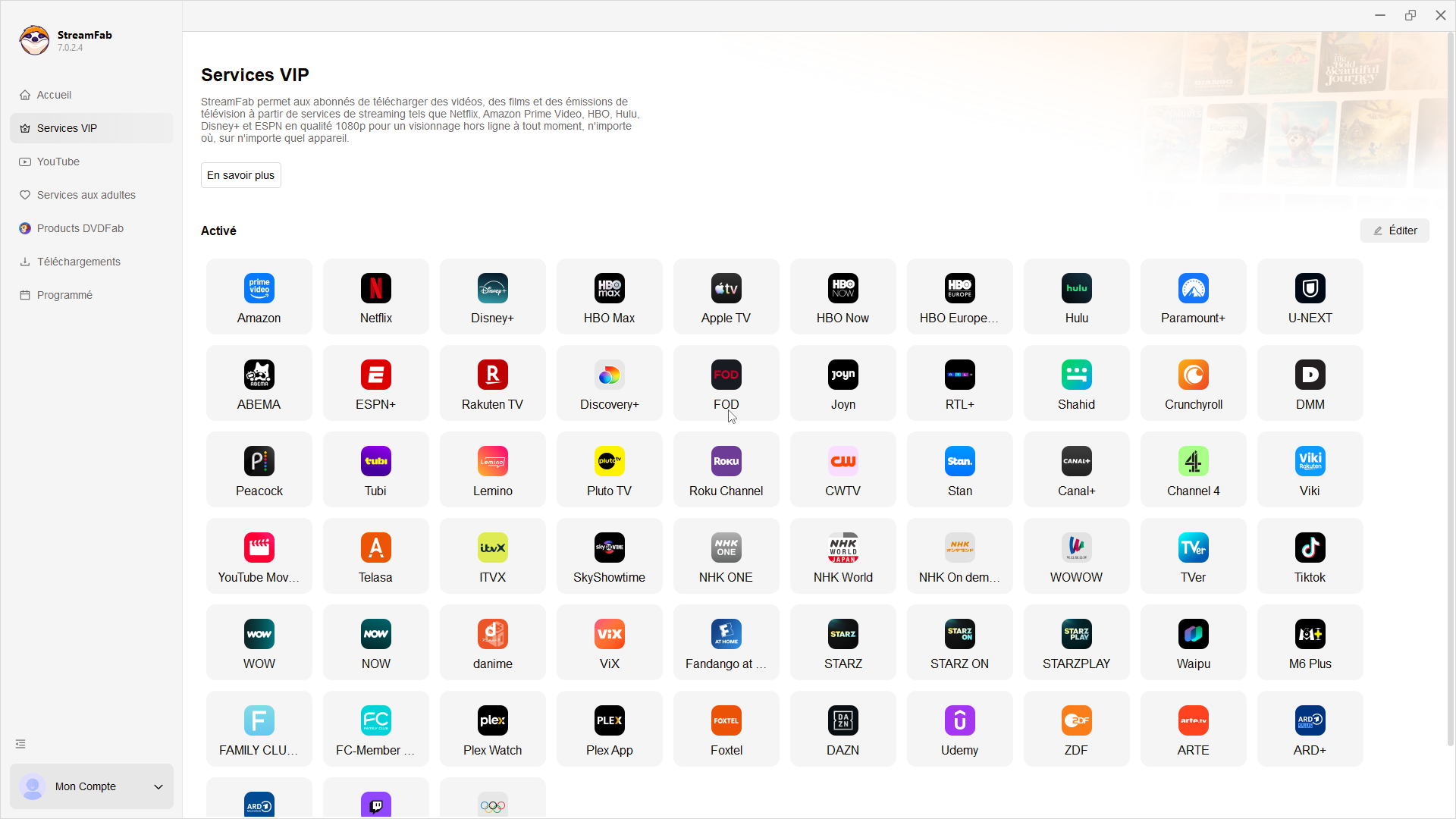This screenshot has height=819, width=1456.
Task: Open the Discovery+ service
Action: click(x=610, y=383)
